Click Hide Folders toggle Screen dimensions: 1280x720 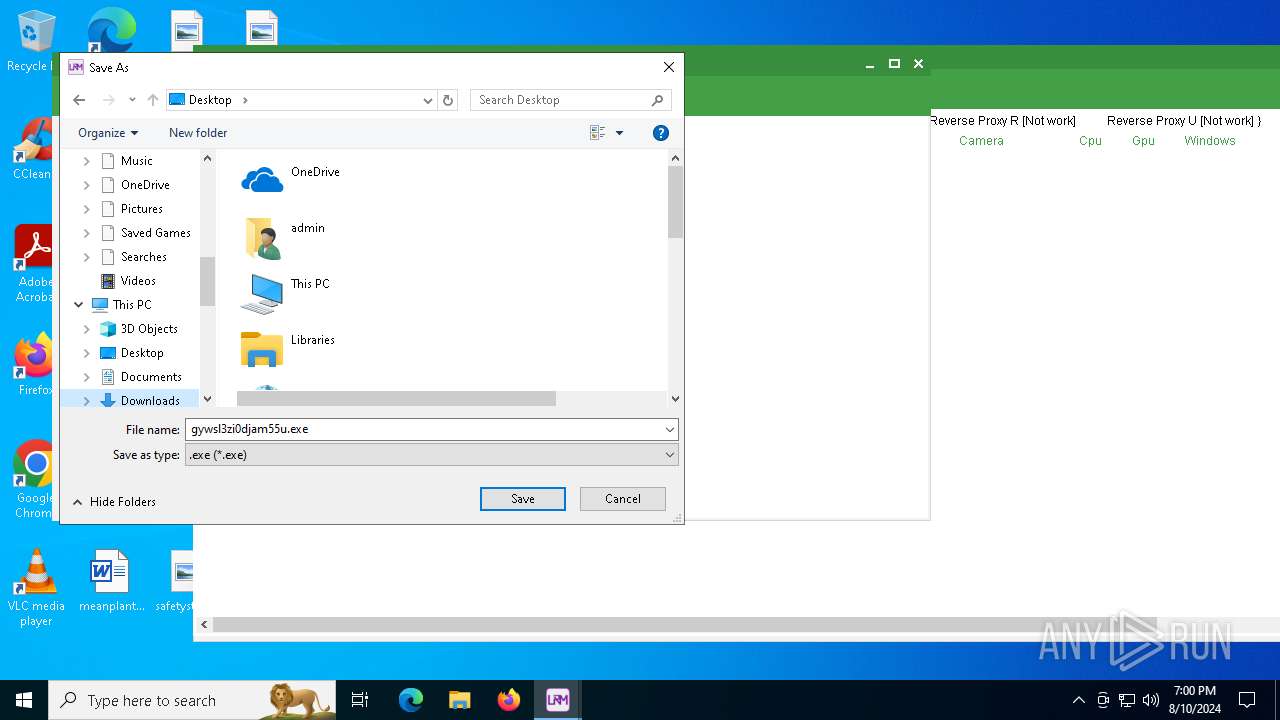click(x=114, y=502)
